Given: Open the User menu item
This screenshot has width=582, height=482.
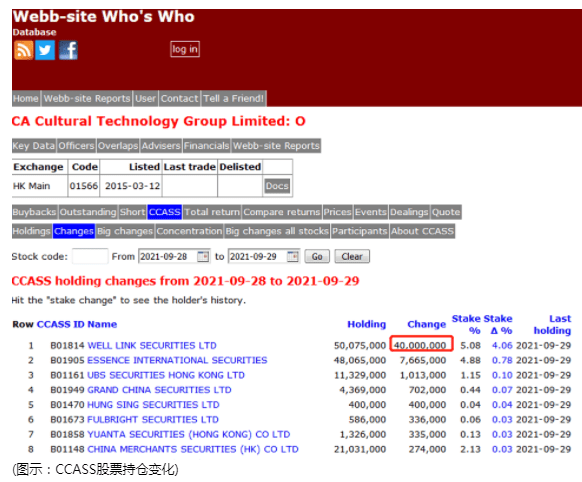Looking at the screenshot, I should (145, 99).
